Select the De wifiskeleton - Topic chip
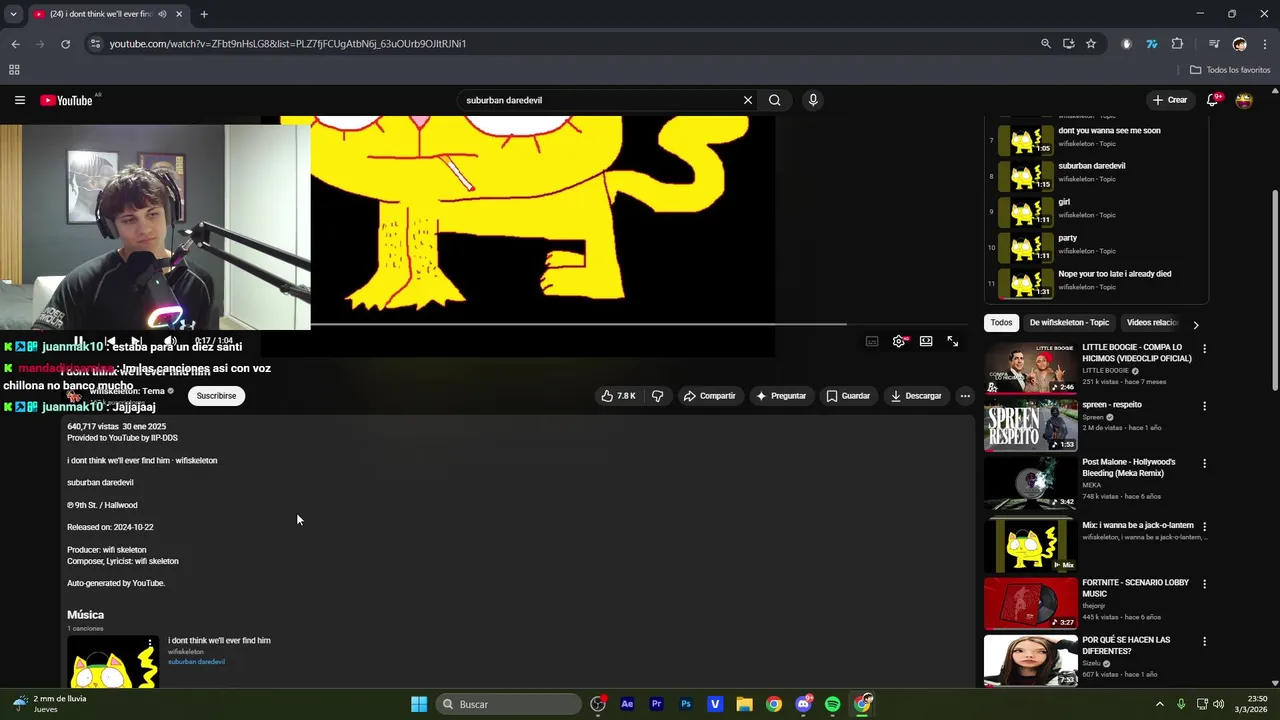Image resolution: width=1280 pixels, height=720 pixels. pyautogui.click(x=1069, y=323)
